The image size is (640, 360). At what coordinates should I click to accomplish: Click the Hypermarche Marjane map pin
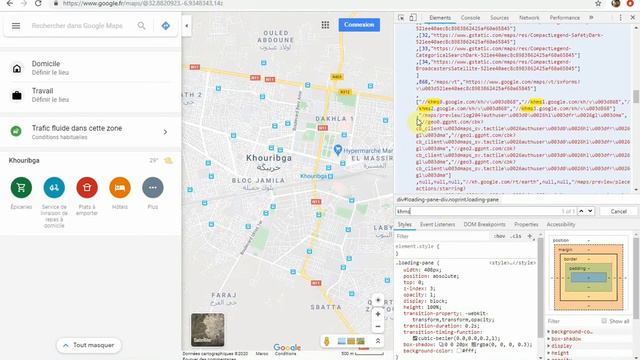(x=338, y=150)
